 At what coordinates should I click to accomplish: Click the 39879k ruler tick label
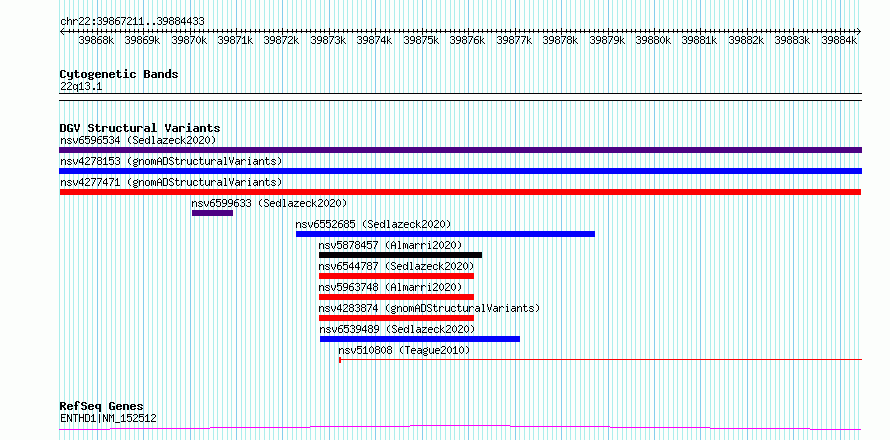click(607, 40)
